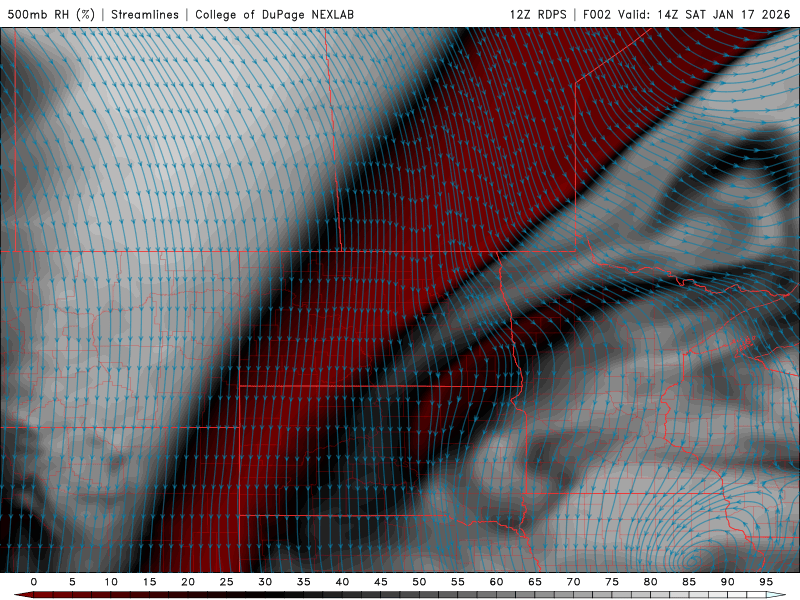The image size is (800, 600).
Task: Click the colorbar label "55"
Action: point(458,582)
